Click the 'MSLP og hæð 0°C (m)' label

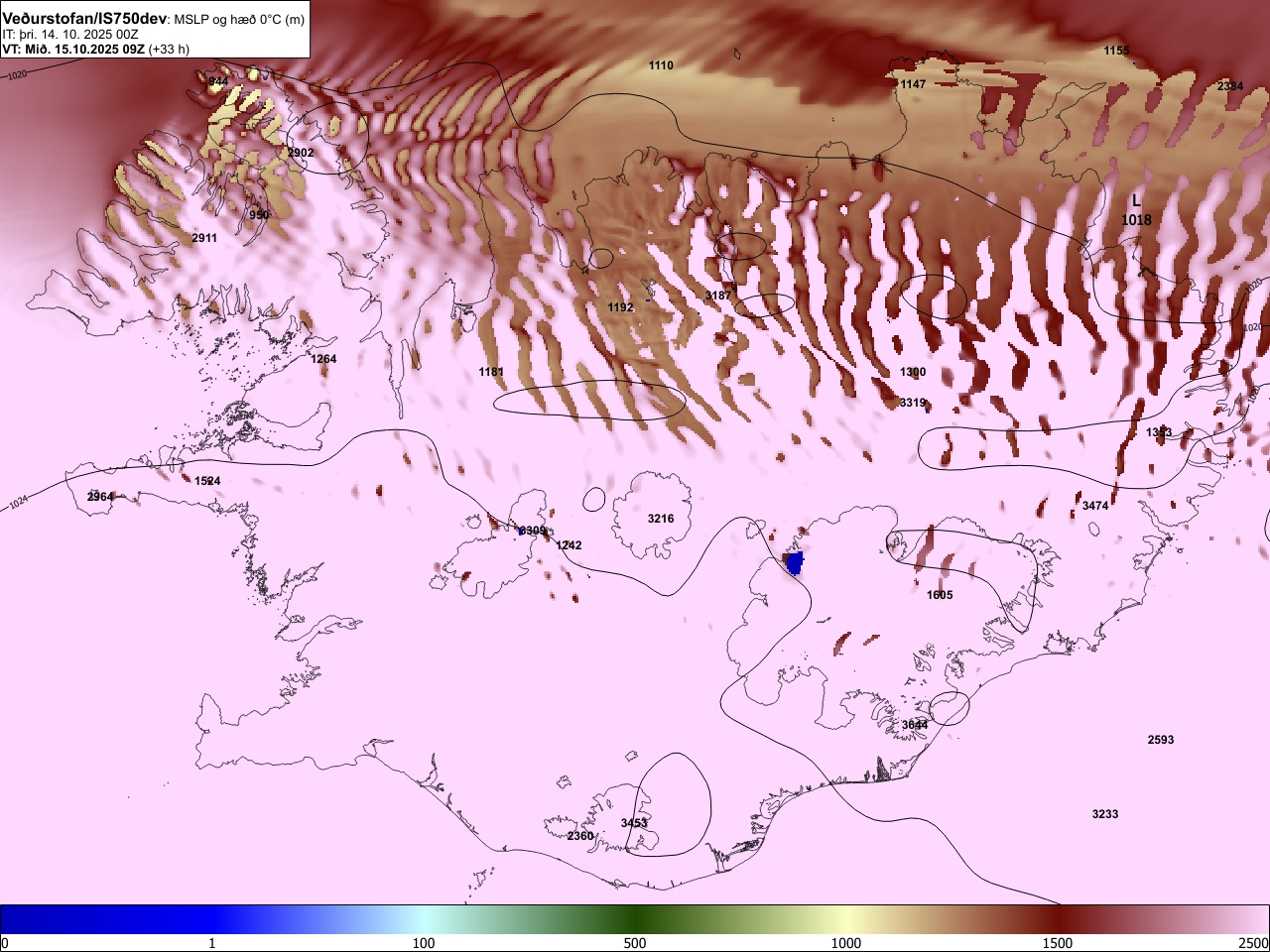coord(239,20)
